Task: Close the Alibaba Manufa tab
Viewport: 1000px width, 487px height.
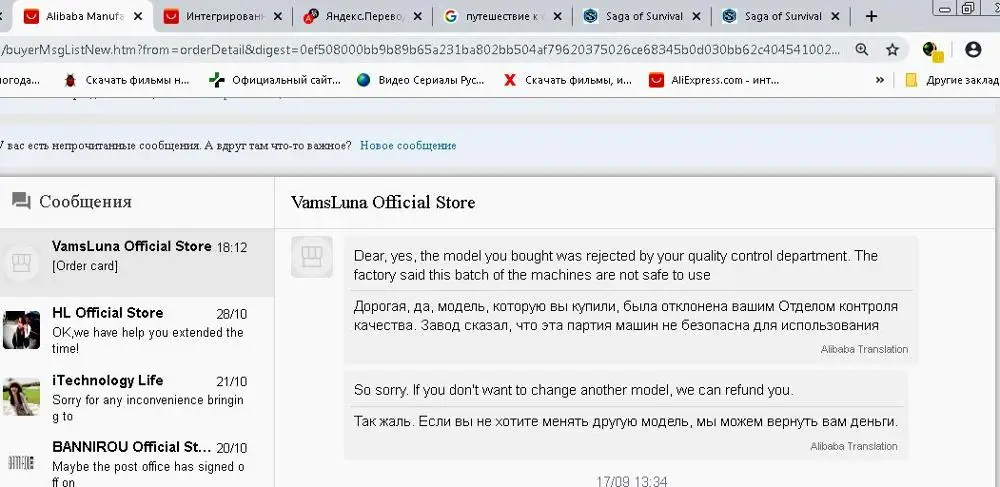Action: tap(138, 17)
